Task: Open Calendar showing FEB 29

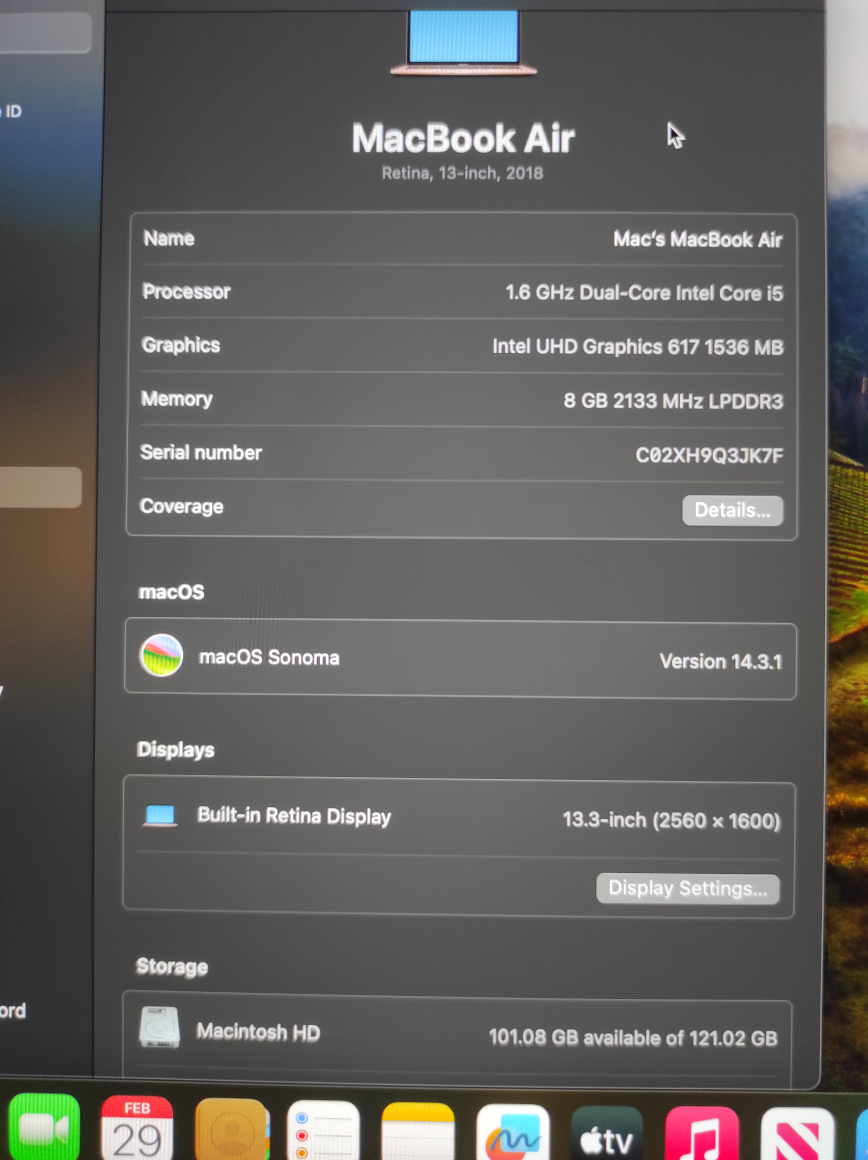Action: 137,1128
